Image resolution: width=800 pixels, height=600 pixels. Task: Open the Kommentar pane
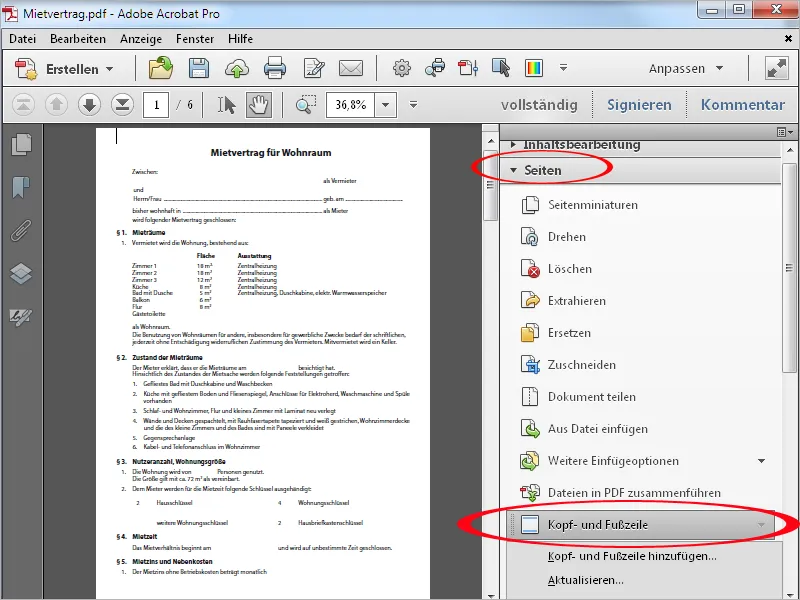(x=743, y=105)
